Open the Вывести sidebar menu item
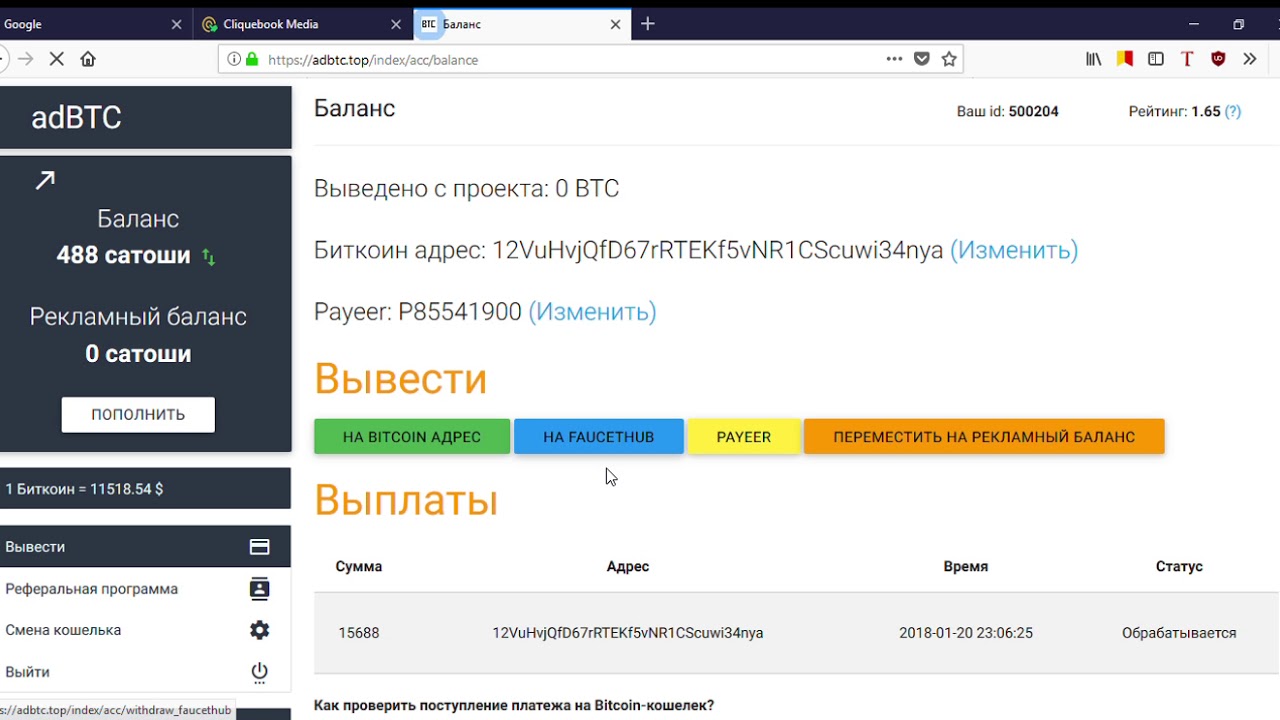Viewport: 1280px width, 720px height. pos(145,547)
